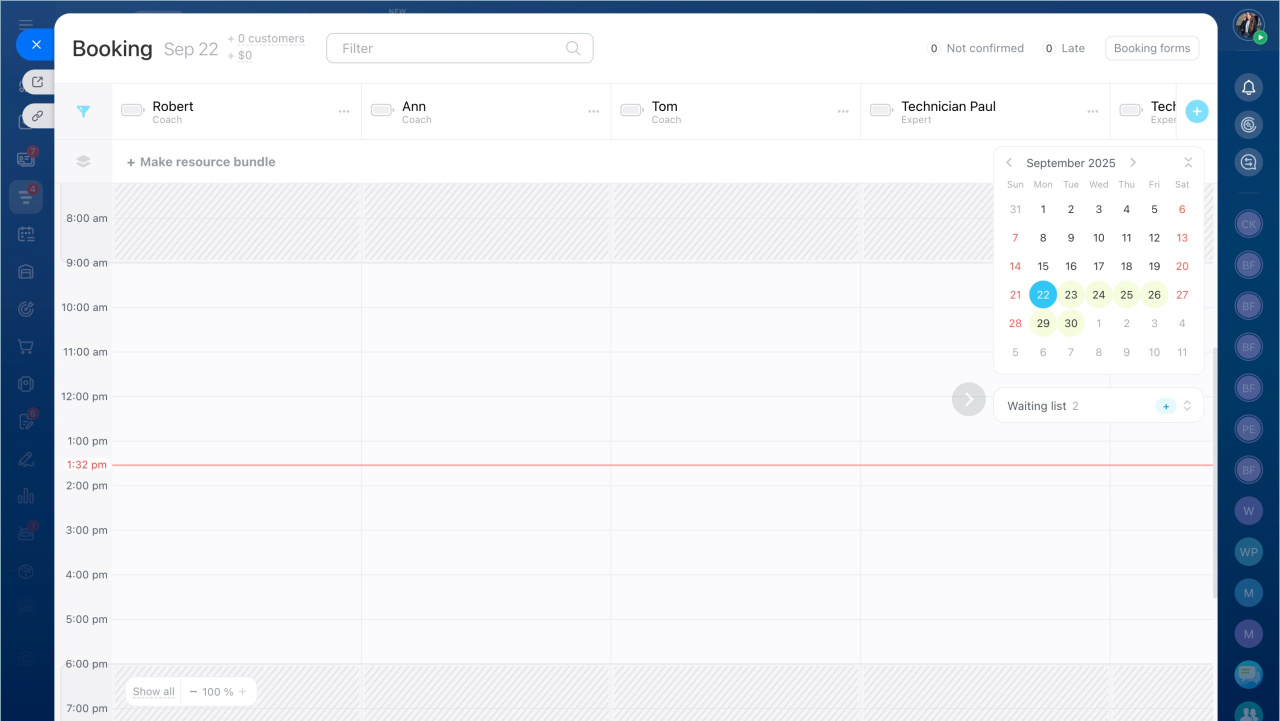Open the online store cart icon

pyautogui.click(x=26, y=347)
